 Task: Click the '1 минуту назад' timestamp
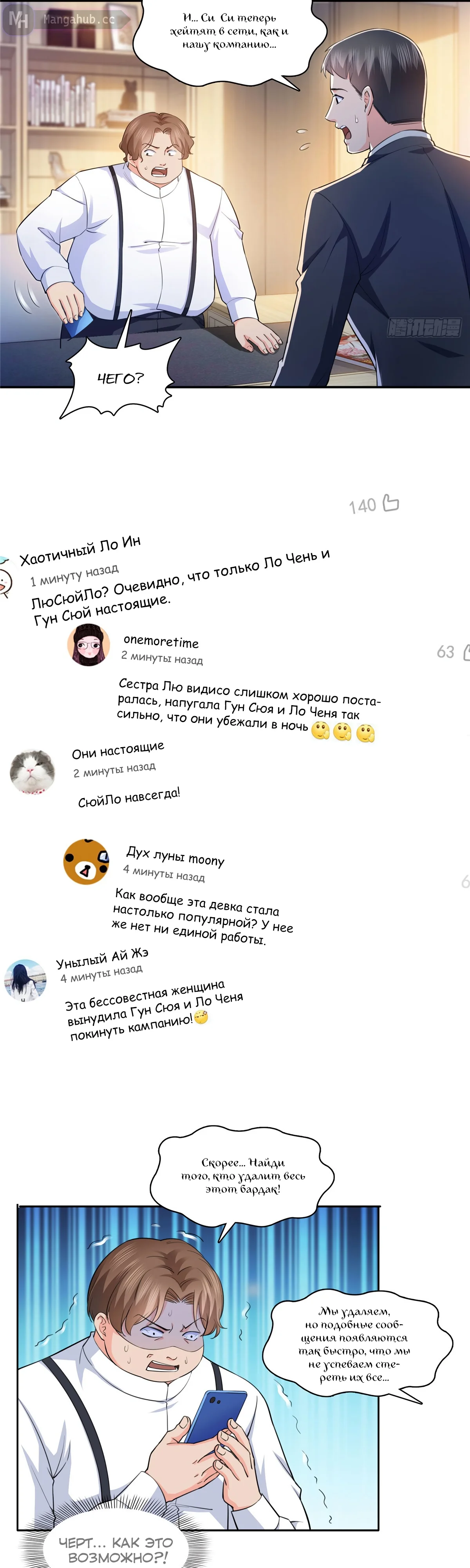pos(74,575)
